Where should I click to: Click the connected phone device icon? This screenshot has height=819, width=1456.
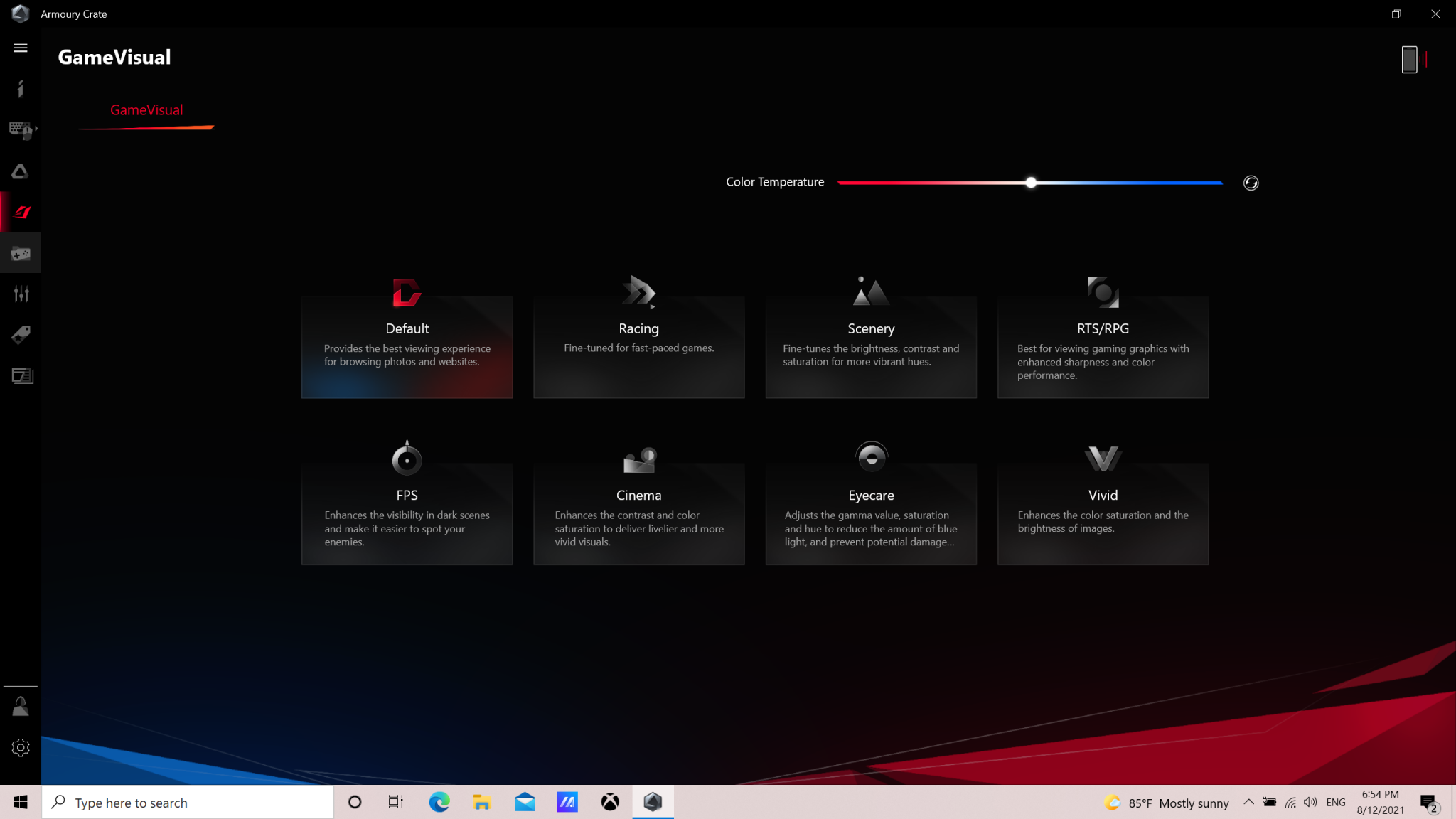[x=1409, y=60]
